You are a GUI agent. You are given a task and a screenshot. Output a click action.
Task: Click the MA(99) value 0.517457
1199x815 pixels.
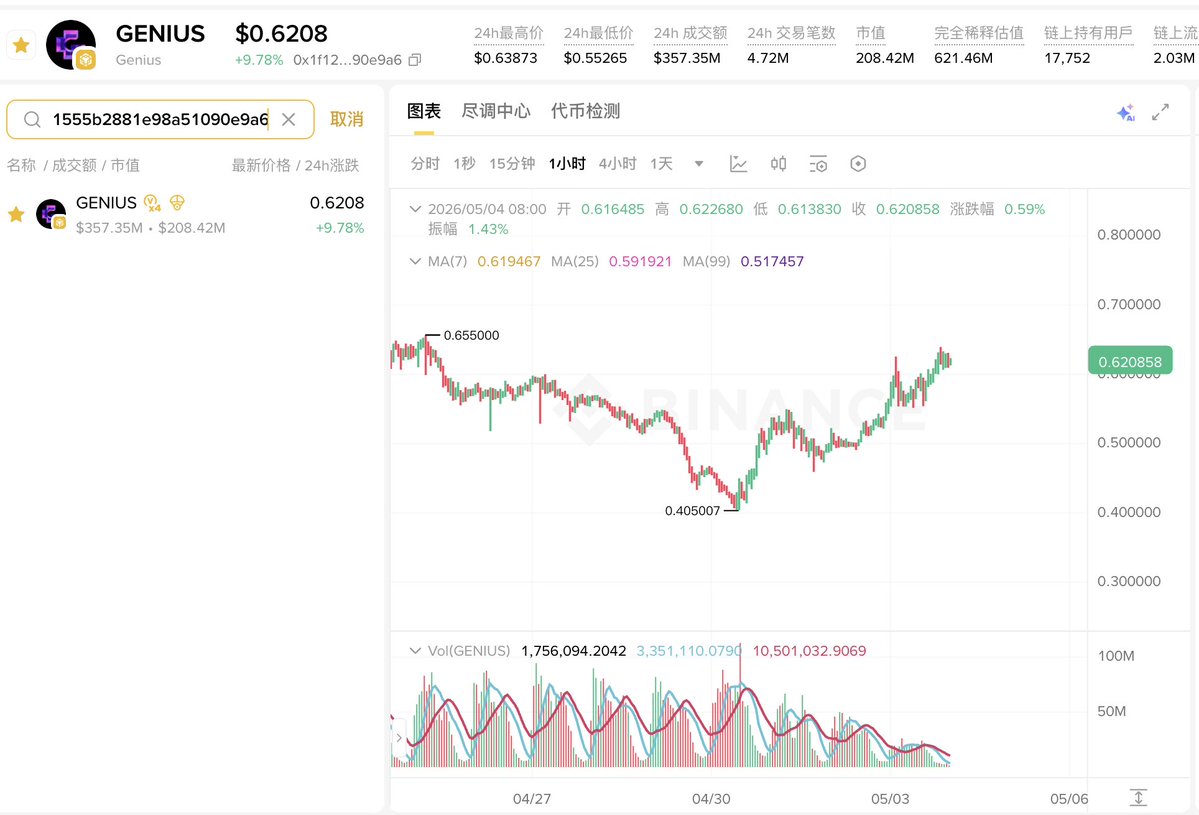tap(772, 261)
